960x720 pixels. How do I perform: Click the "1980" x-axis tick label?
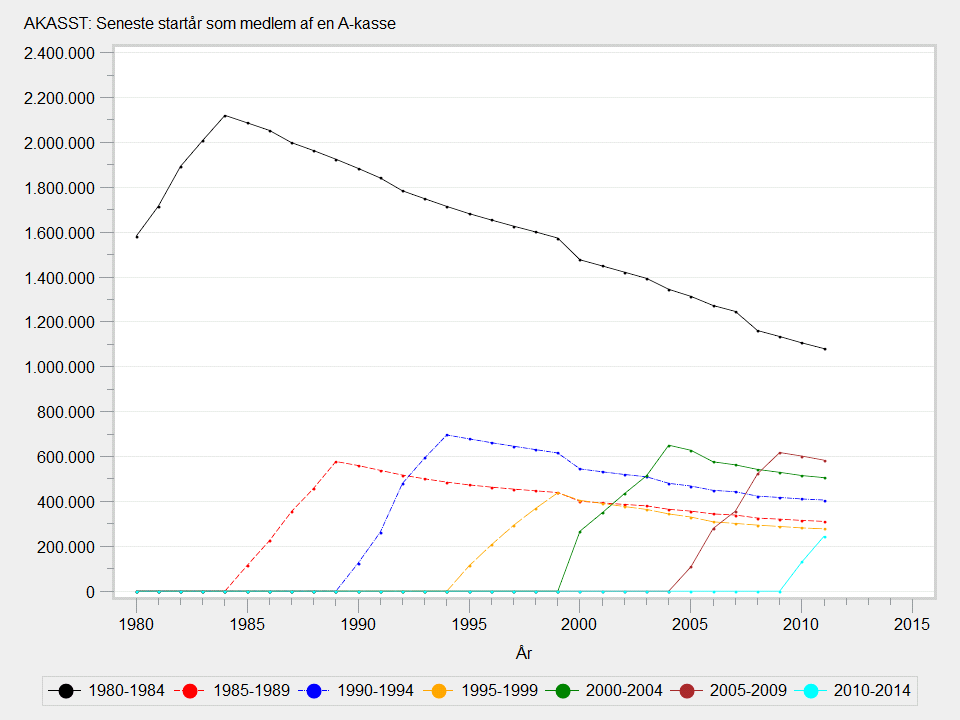(137, 624)
